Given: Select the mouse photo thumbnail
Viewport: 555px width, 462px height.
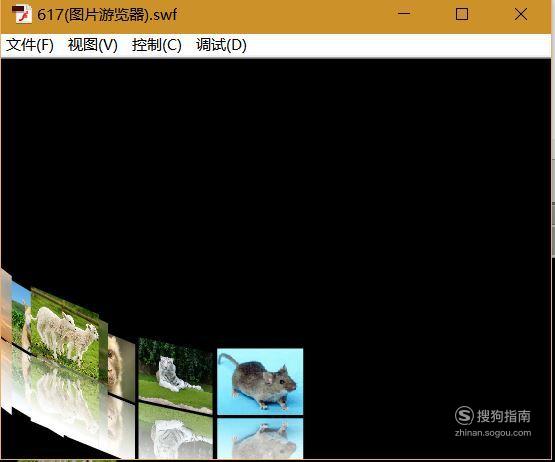Looking at the screenshot, I should (260, 381).
